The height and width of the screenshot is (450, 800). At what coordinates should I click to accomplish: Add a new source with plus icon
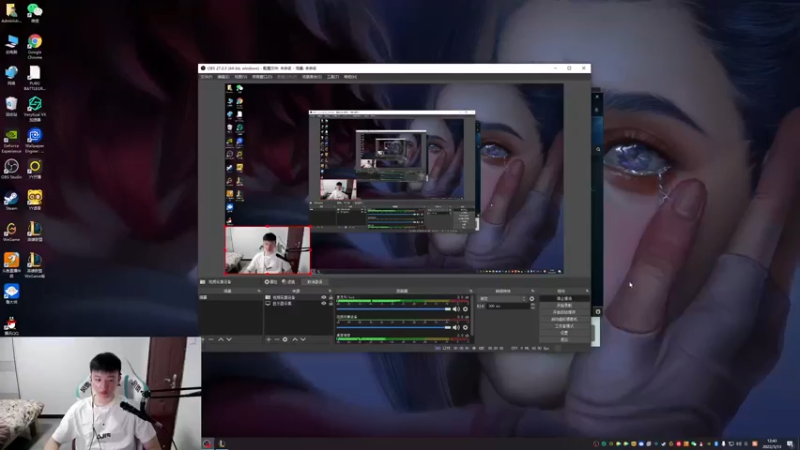(x=269, y=339)
